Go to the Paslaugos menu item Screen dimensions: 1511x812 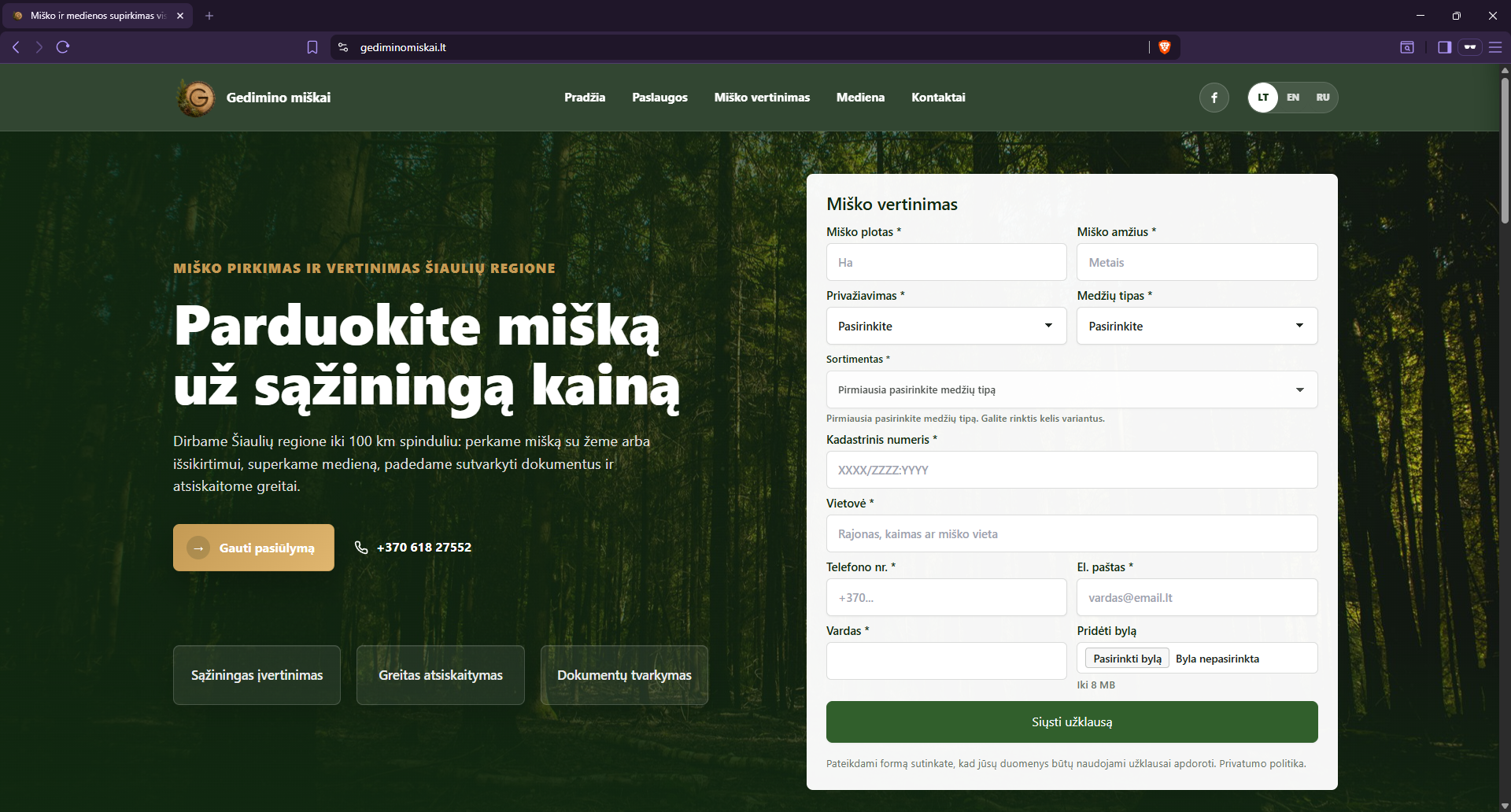[x=659, y=98]
